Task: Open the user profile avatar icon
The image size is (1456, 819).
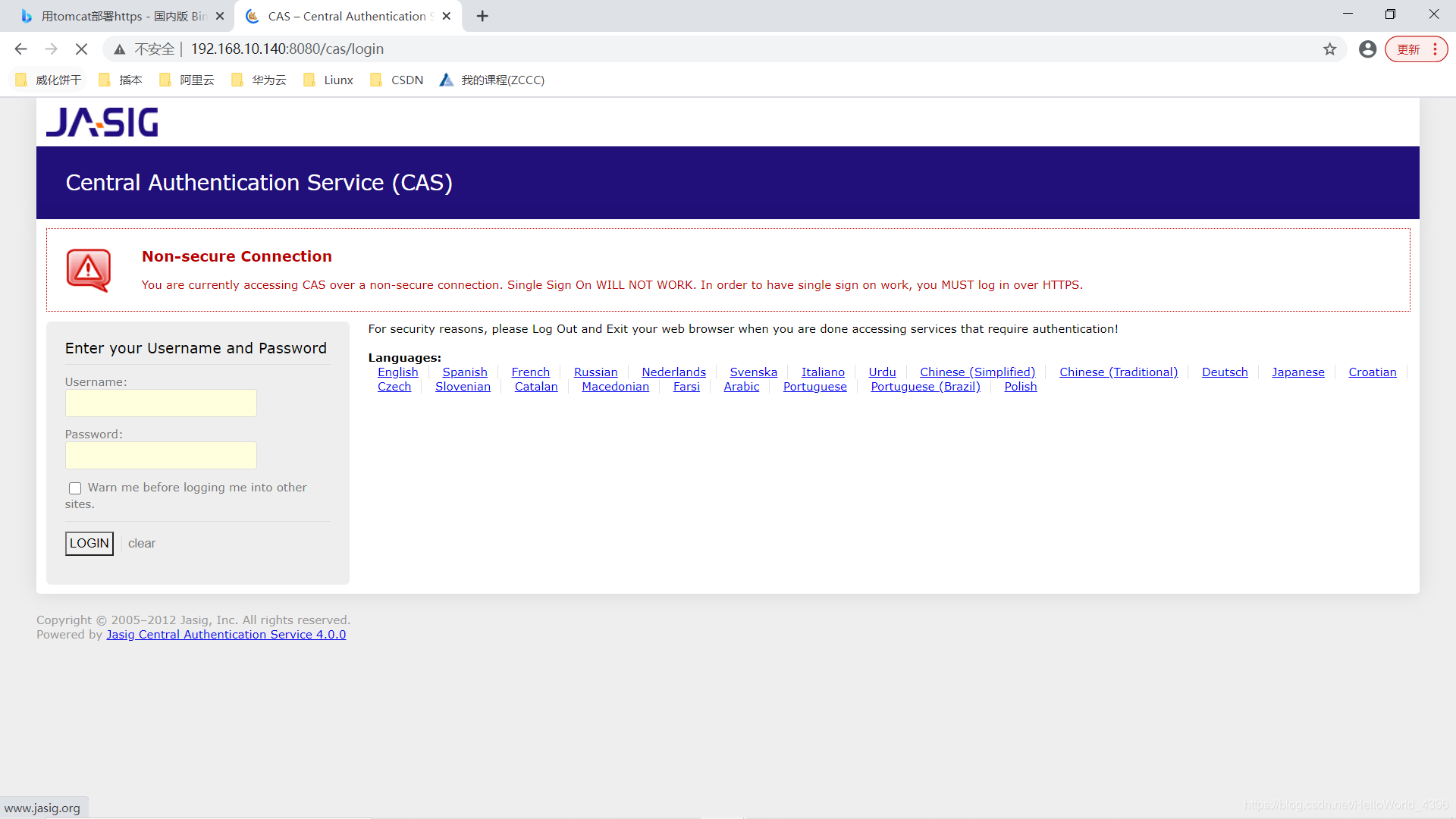Action: click(1367, 49)
